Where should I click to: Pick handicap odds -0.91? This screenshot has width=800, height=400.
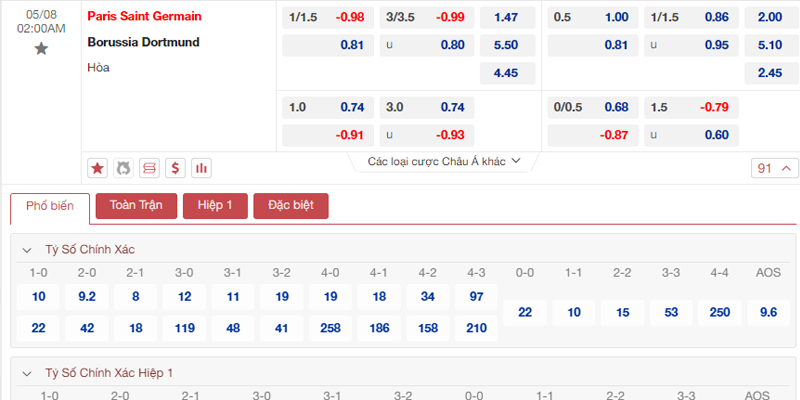[x=328, y=135]
